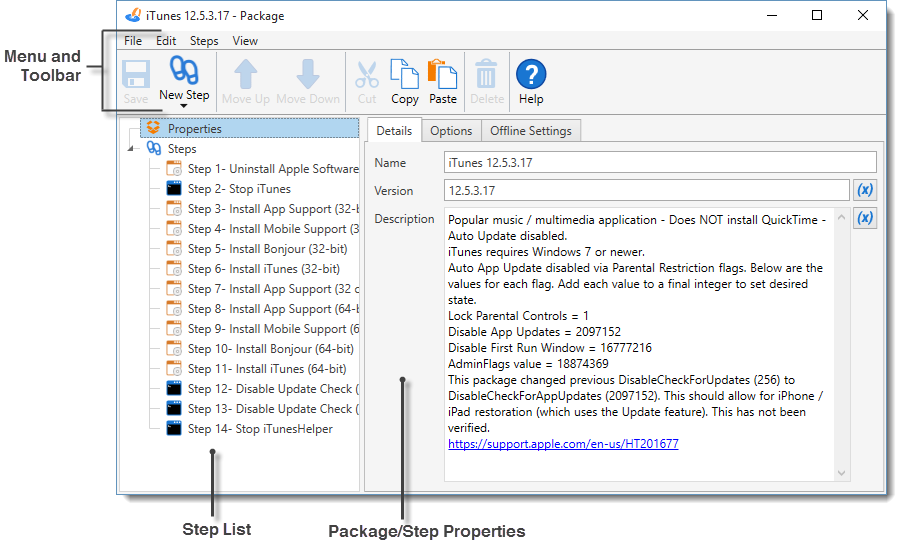This screenshot has width=902, height=542.
Task: Click the Step 14 Stop iTunesHelper icon
Action: [x=174, y=429]
